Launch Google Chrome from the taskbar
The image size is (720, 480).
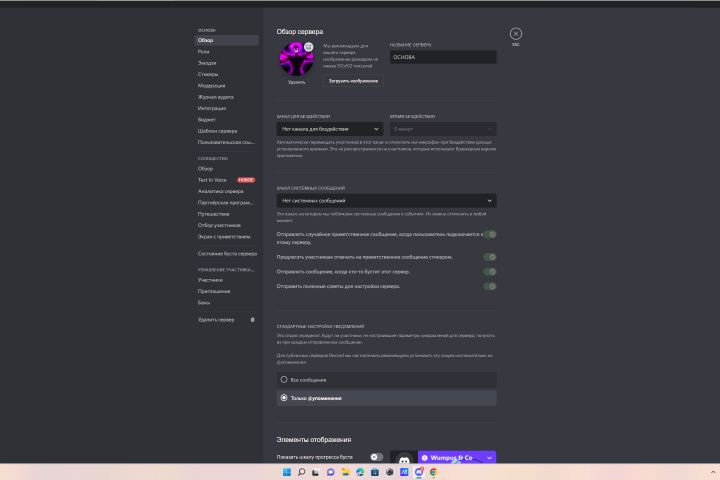(433, 472)
